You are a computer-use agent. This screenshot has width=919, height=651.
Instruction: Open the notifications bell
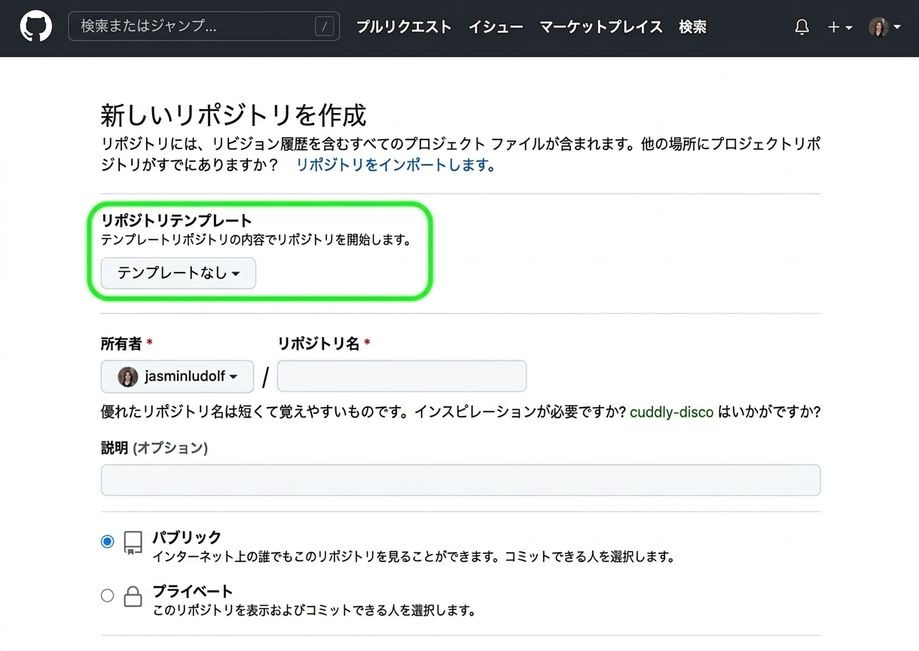pyautogui.click(x=802, y=27)
